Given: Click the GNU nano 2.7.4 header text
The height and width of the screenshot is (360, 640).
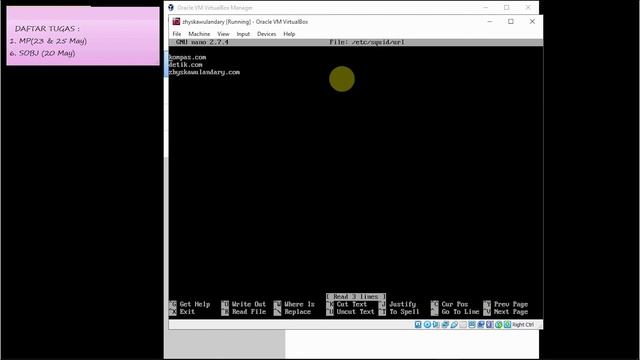Looking at the screenshot, I should coord(202,42).
